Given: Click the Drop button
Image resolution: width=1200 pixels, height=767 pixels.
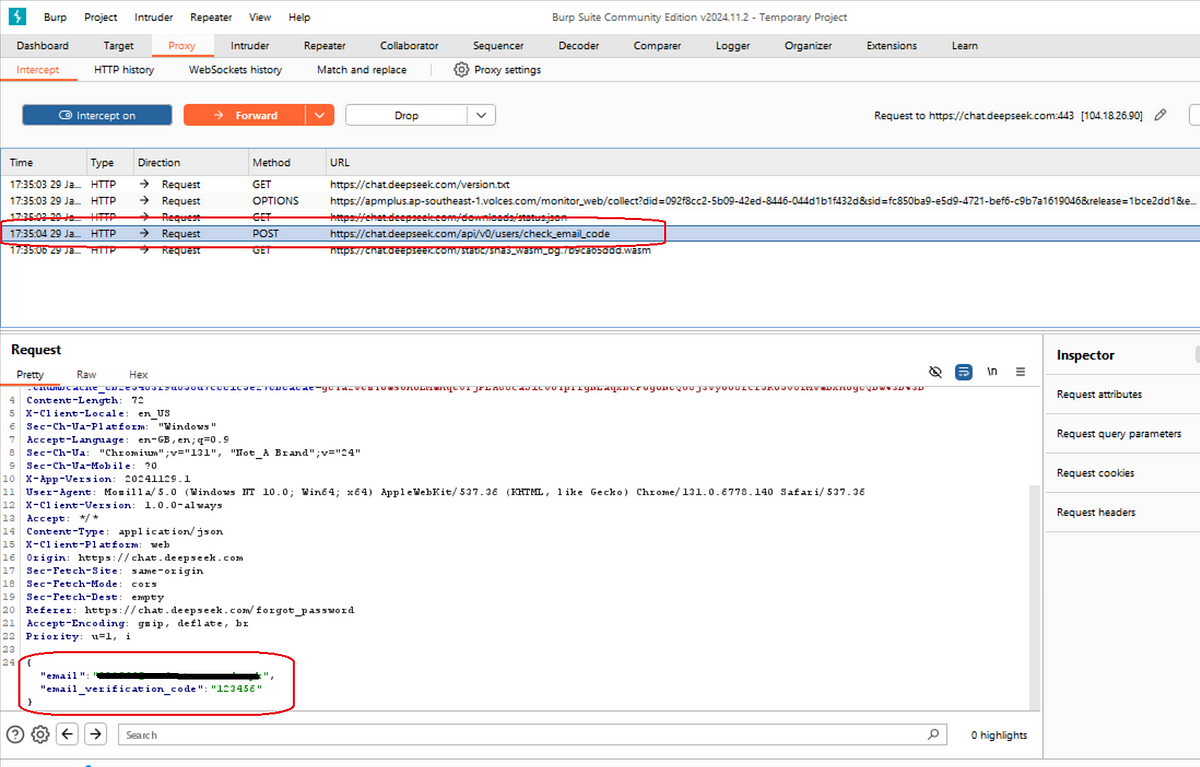Looking at the screenshot, I should [x=406, y=115].
